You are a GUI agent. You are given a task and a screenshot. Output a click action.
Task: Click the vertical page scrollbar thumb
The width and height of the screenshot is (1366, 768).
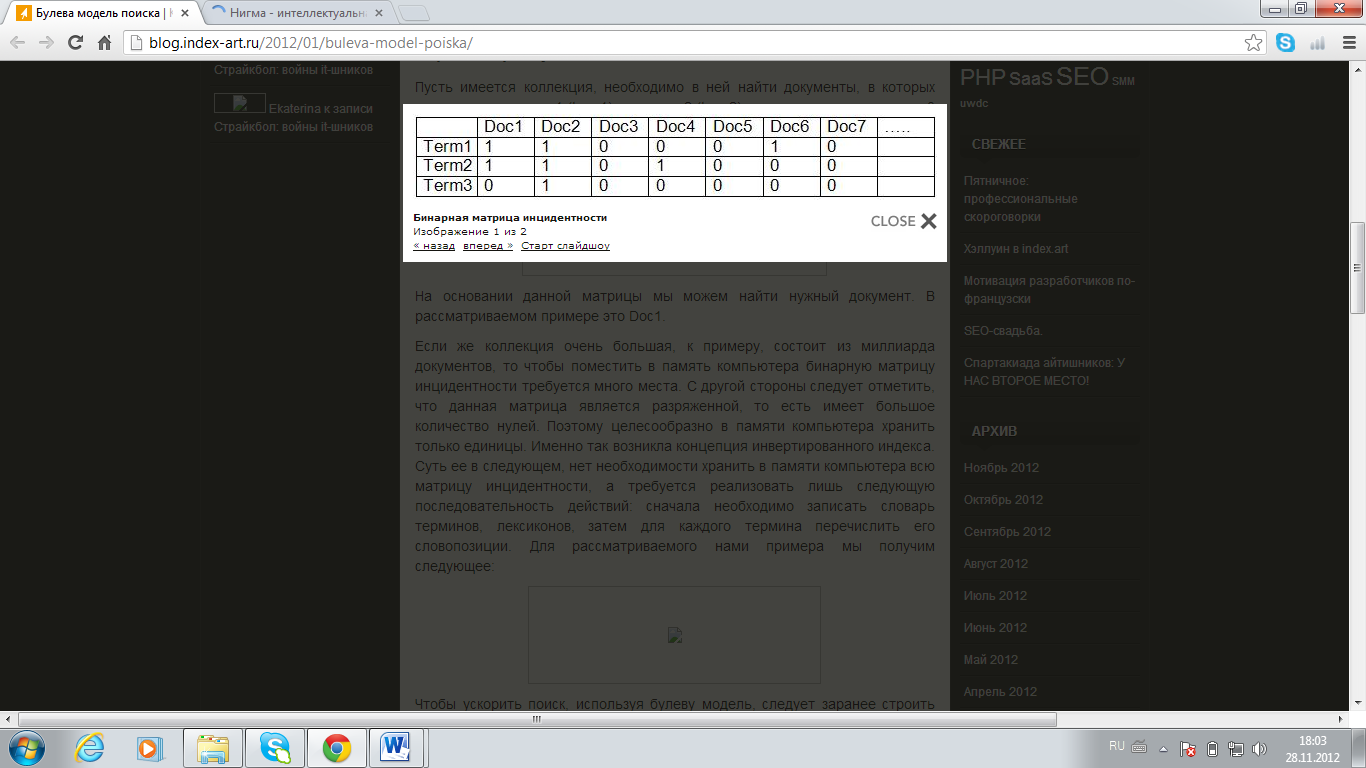[1357, 267]
